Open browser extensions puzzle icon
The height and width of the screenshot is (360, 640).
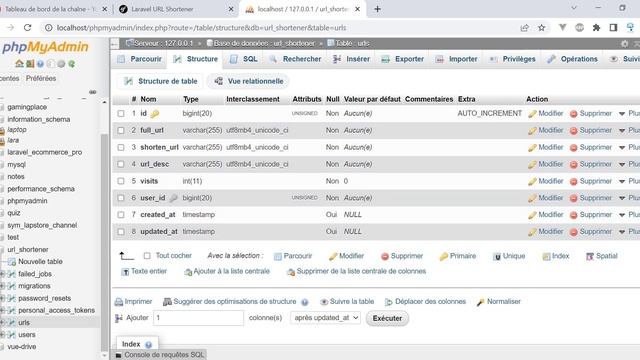pos(596,28)
